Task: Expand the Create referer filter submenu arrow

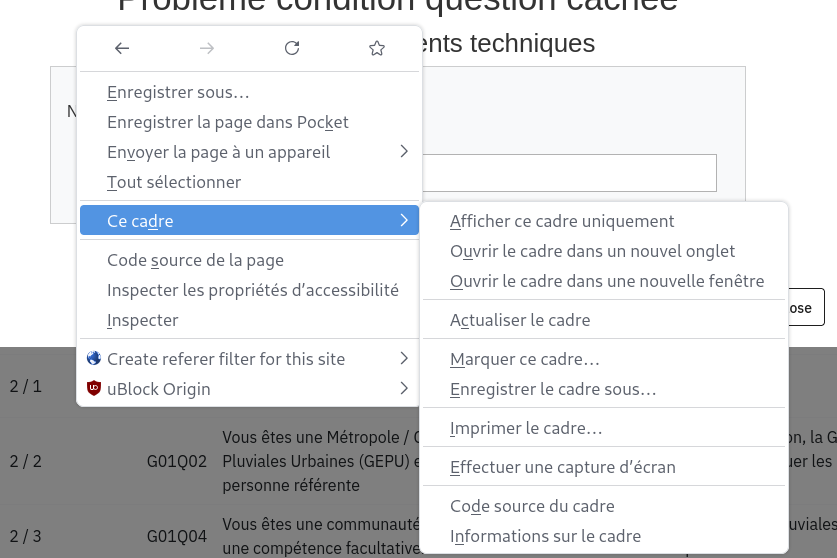Action: (404, 358)
